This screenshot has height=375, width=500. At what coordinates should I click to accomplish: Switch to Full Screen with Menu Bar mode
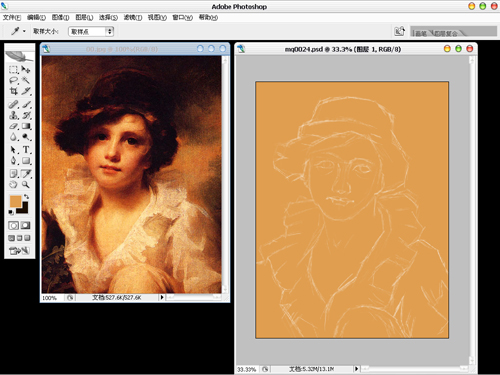click(20, 238)
